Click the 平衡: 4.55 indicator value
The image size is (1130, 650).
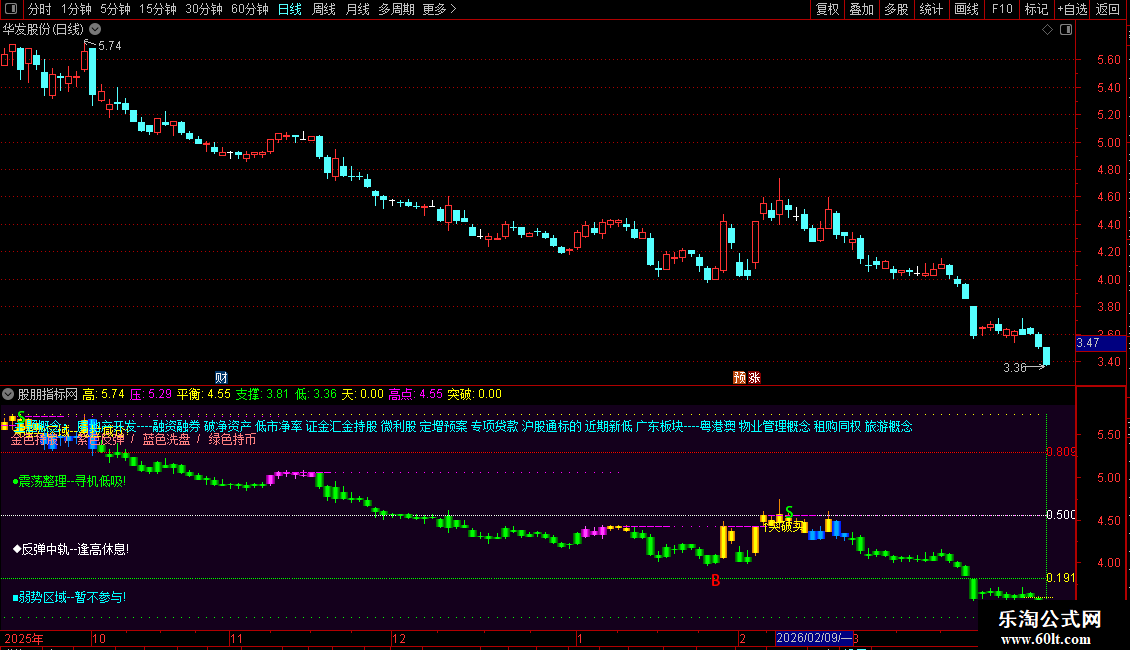pos(204,394)
